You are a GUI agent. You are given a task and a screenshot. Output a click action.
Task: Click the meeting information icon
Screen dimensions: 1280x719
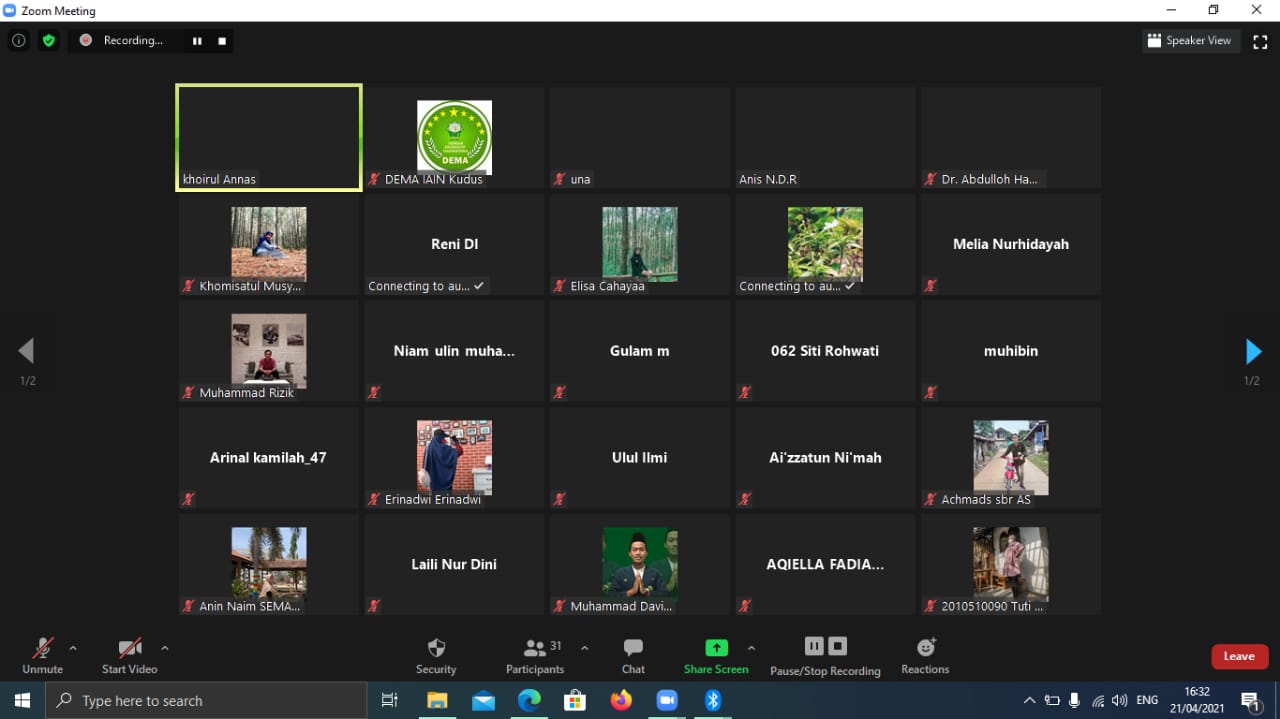click(x=18, y=41)
